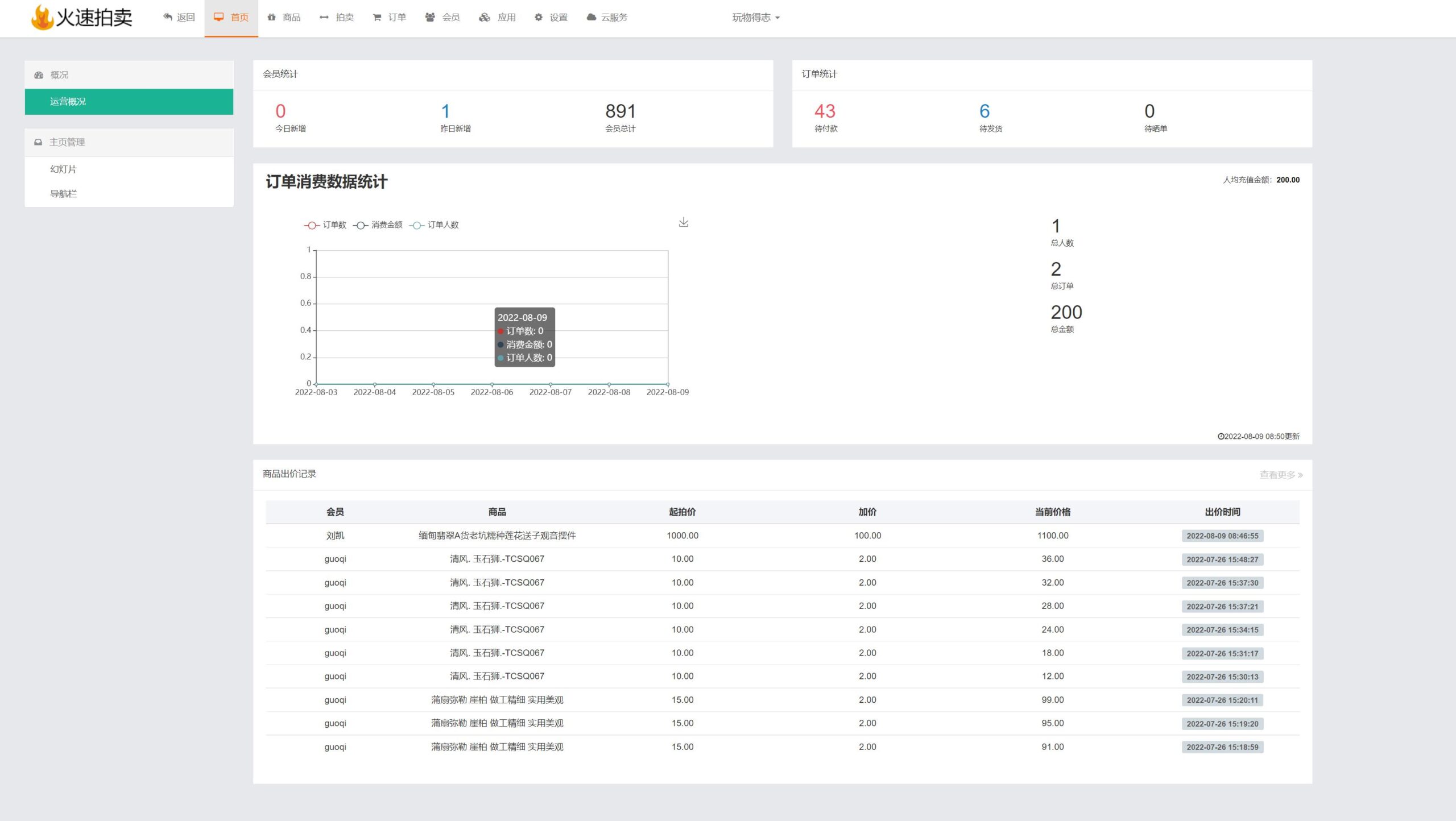
Task: Click the 主页管理 inbox icon
Action: tap(38, 142)
